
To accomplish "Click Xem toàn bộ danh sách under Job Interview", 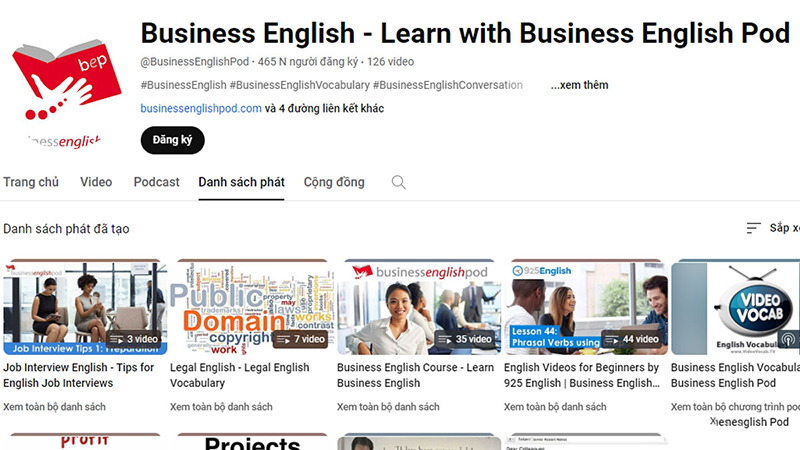I will (x=55, y=407).
